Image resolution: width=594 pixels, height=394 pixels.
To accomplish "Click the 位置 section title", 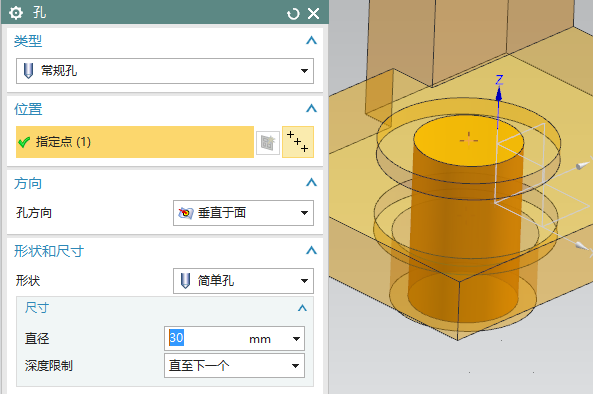I will tap(28, 109).
